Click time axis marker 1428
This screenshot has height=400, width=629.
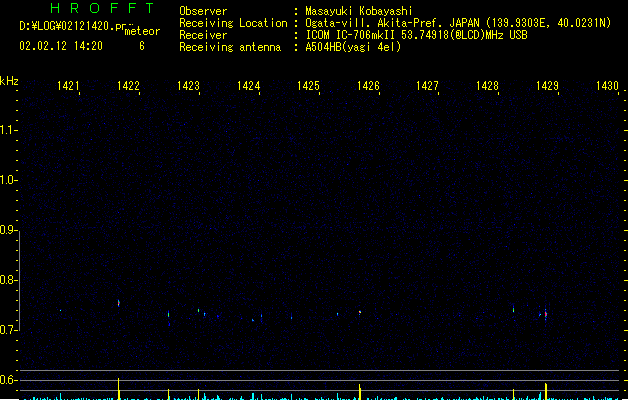(x=487, y=86)
